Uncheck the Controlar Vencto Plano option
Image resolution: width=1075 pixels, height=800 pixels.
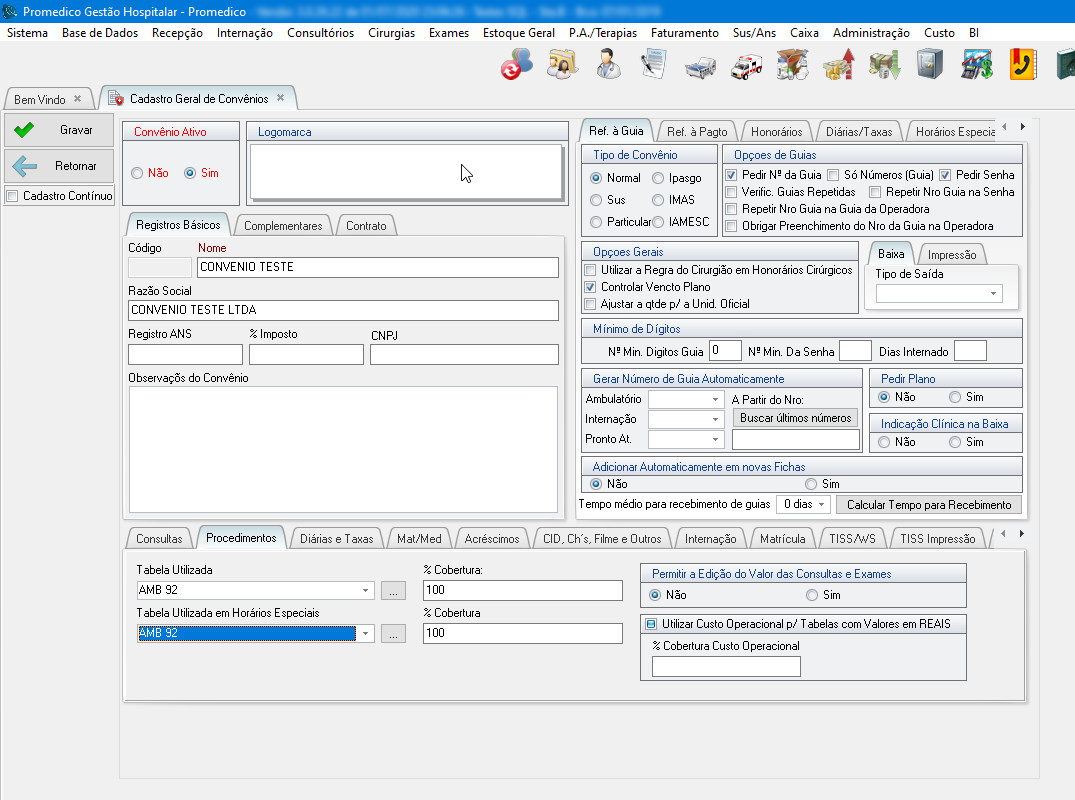tap(591, 287)
